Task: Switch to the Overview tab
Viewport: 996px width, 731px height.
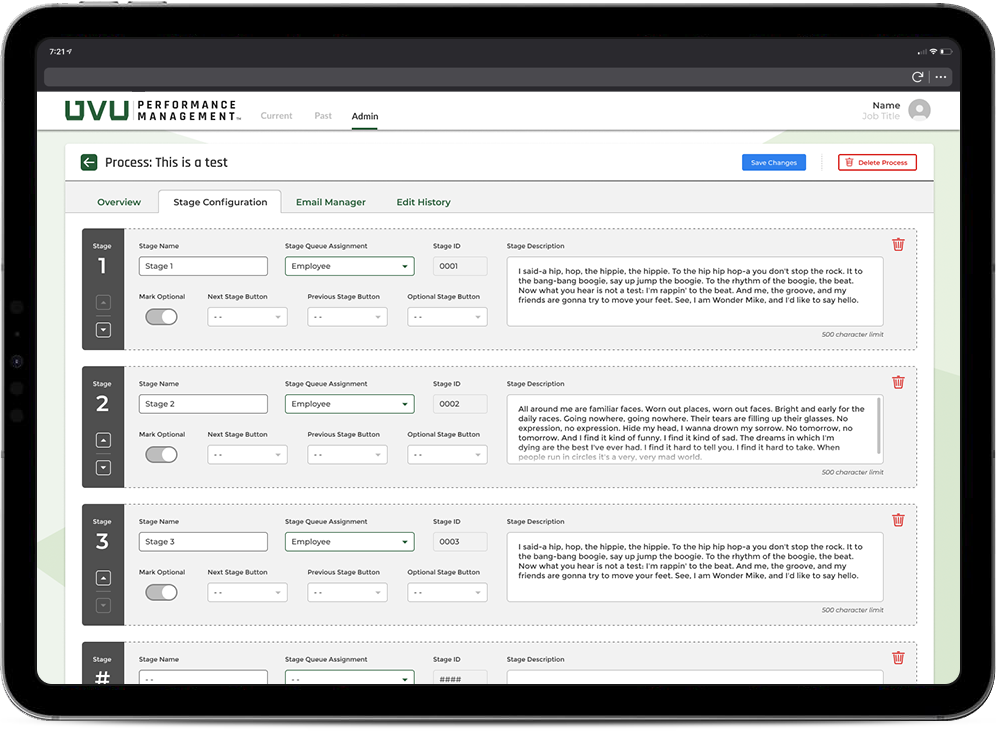Action: click(x=119, y=202)
